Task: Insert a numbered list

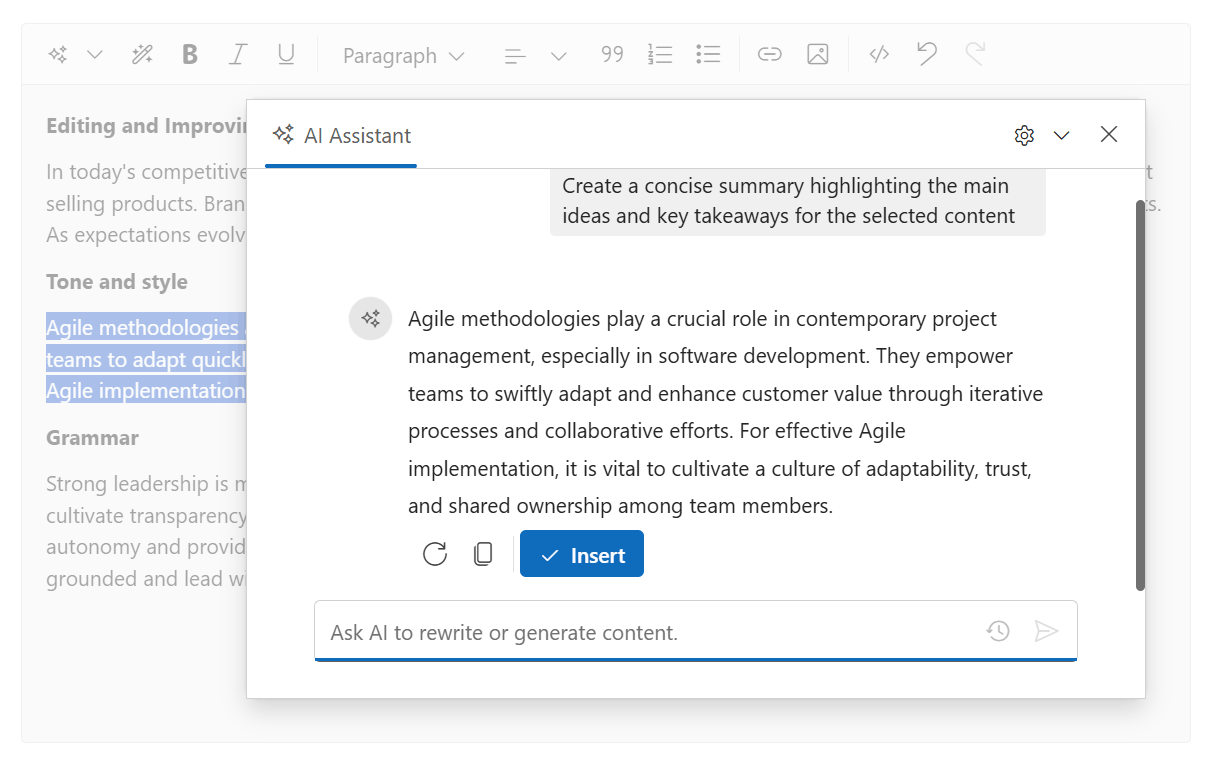Action: point(660,55)
